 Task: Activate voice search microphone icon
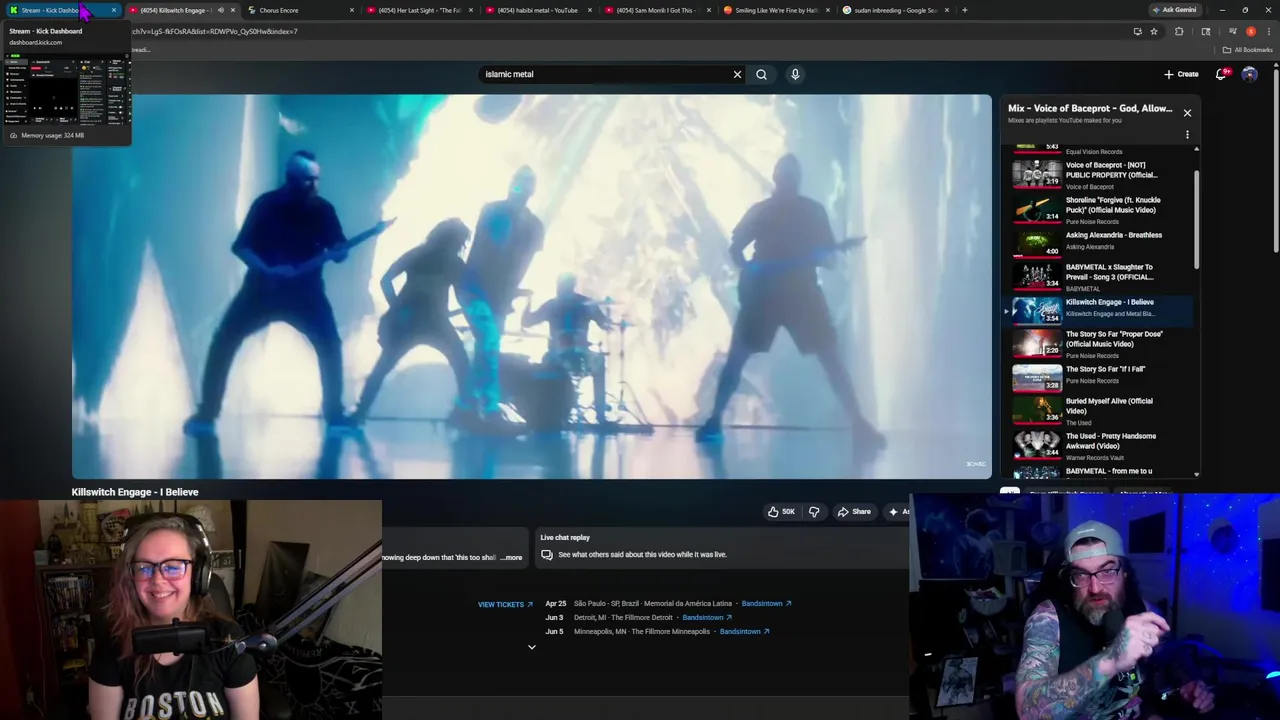coord(795,74)
